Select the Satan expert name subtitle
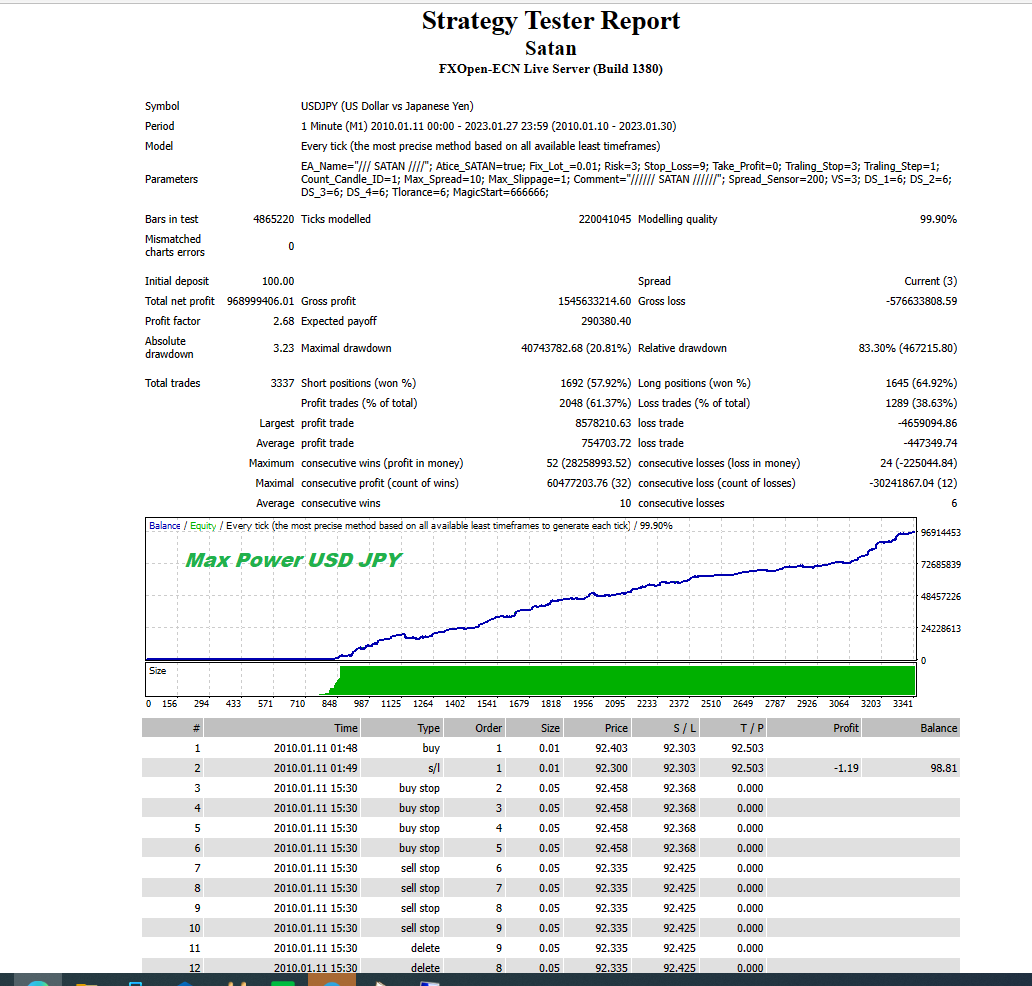Screen dimensions: 1032x986 point(551,49)
